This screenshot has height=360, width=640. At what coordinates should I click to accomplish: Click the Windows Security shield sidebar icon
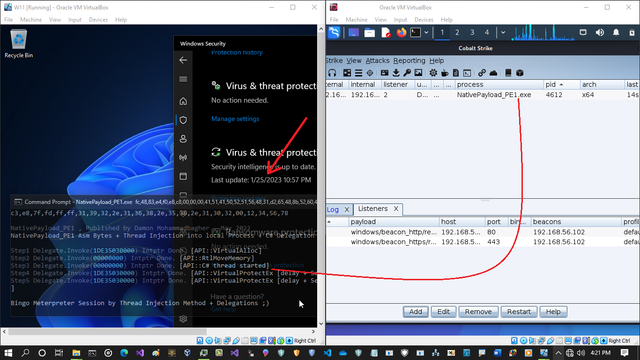(x=183, y=120)
